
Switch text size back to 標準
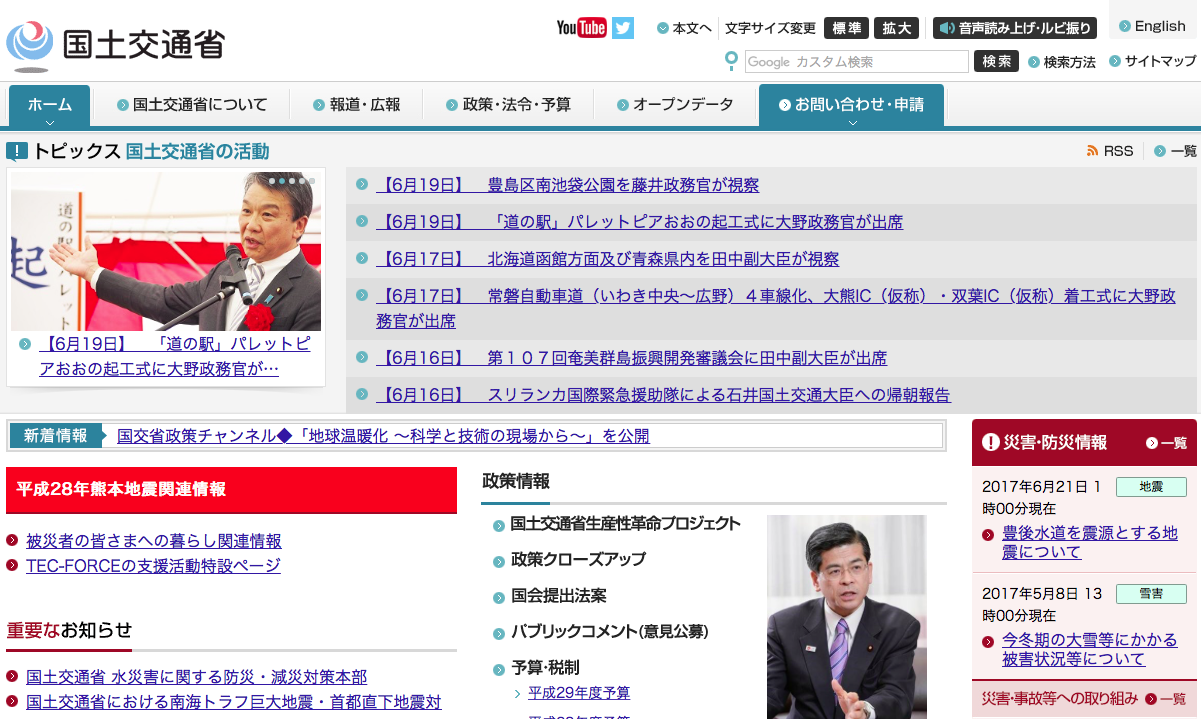(846, 28)
